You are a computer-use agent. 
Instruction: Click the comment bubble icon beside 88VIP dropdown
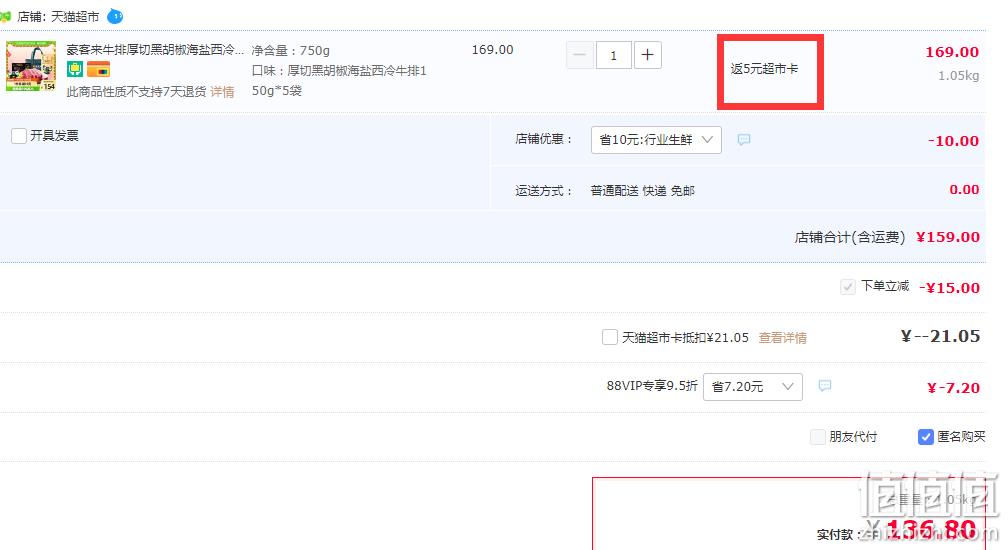coord(825,386)
